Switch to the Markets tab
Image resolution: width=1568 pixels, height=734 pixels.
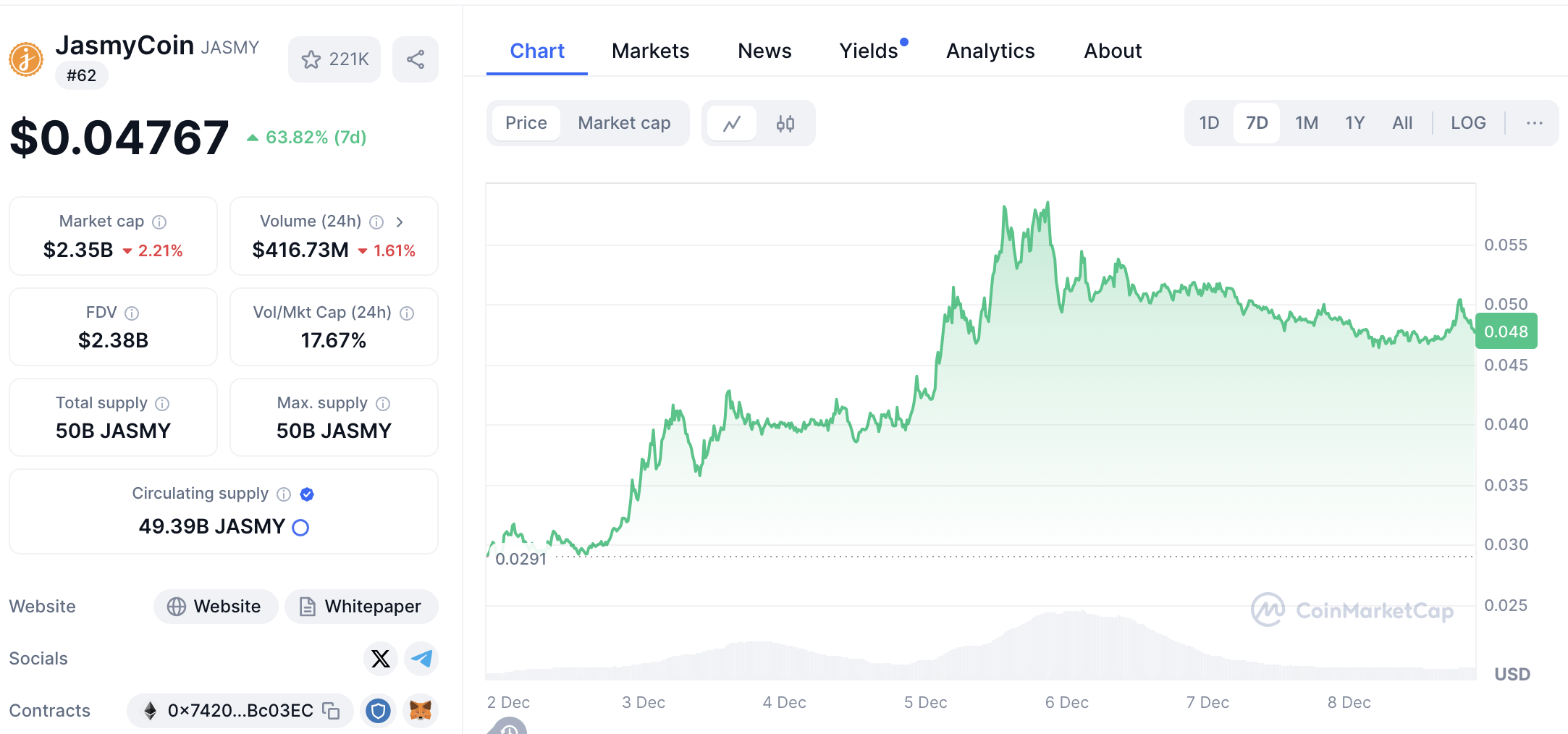tap(650, 51)
